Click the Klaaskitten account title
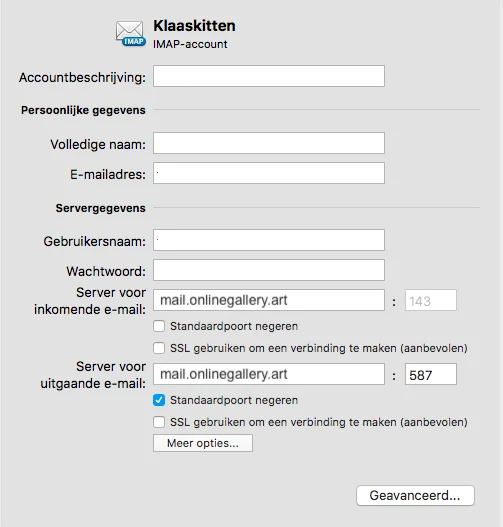The image size is (503, 527). pyautogui.click(x=194, y=26)
